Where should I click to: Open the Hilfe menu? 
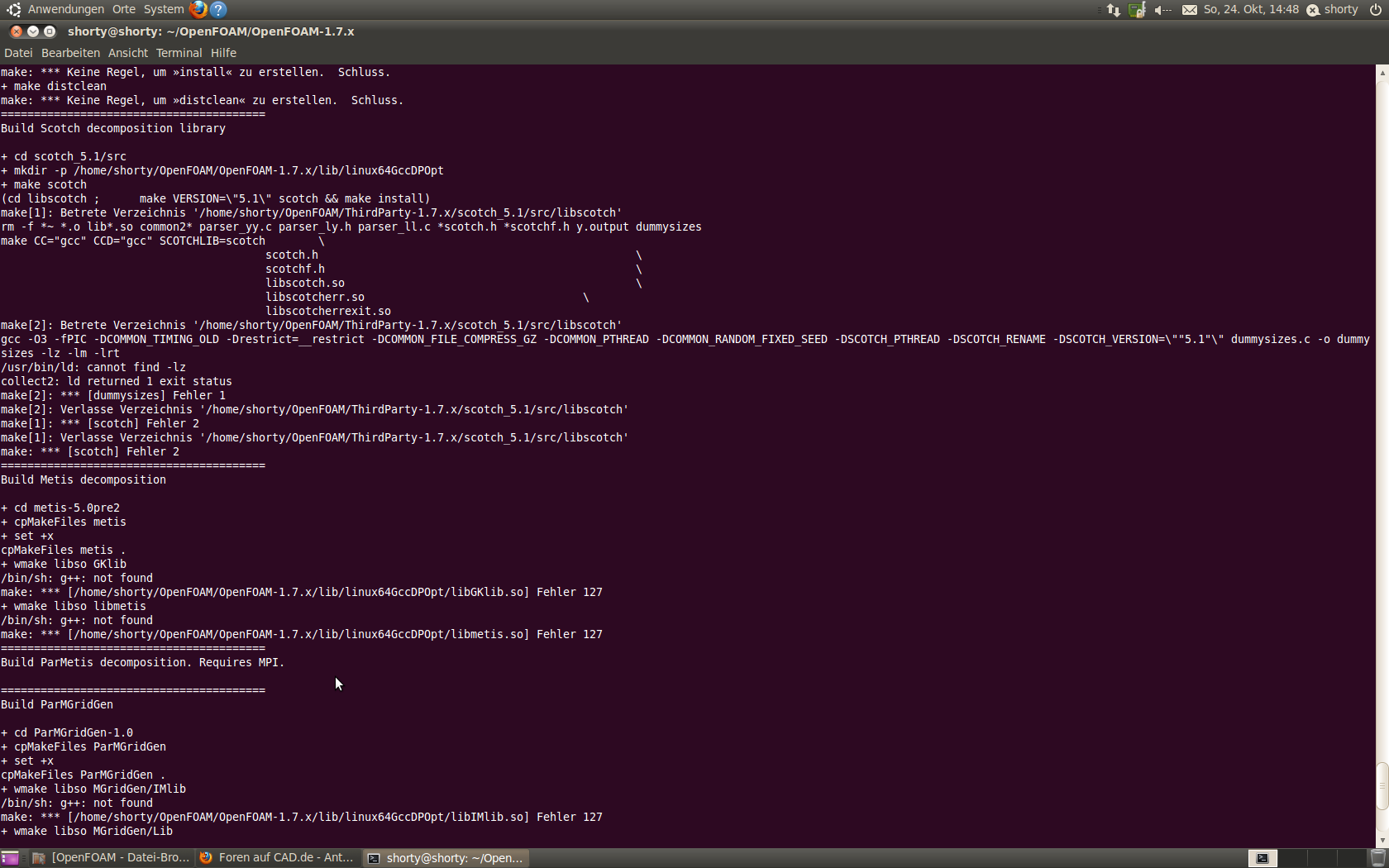223,53
